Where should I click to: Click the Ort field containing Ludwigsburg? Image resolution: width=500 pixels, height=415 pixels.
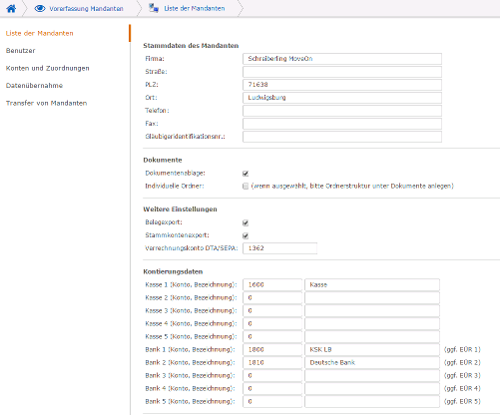tap(342, 98)
